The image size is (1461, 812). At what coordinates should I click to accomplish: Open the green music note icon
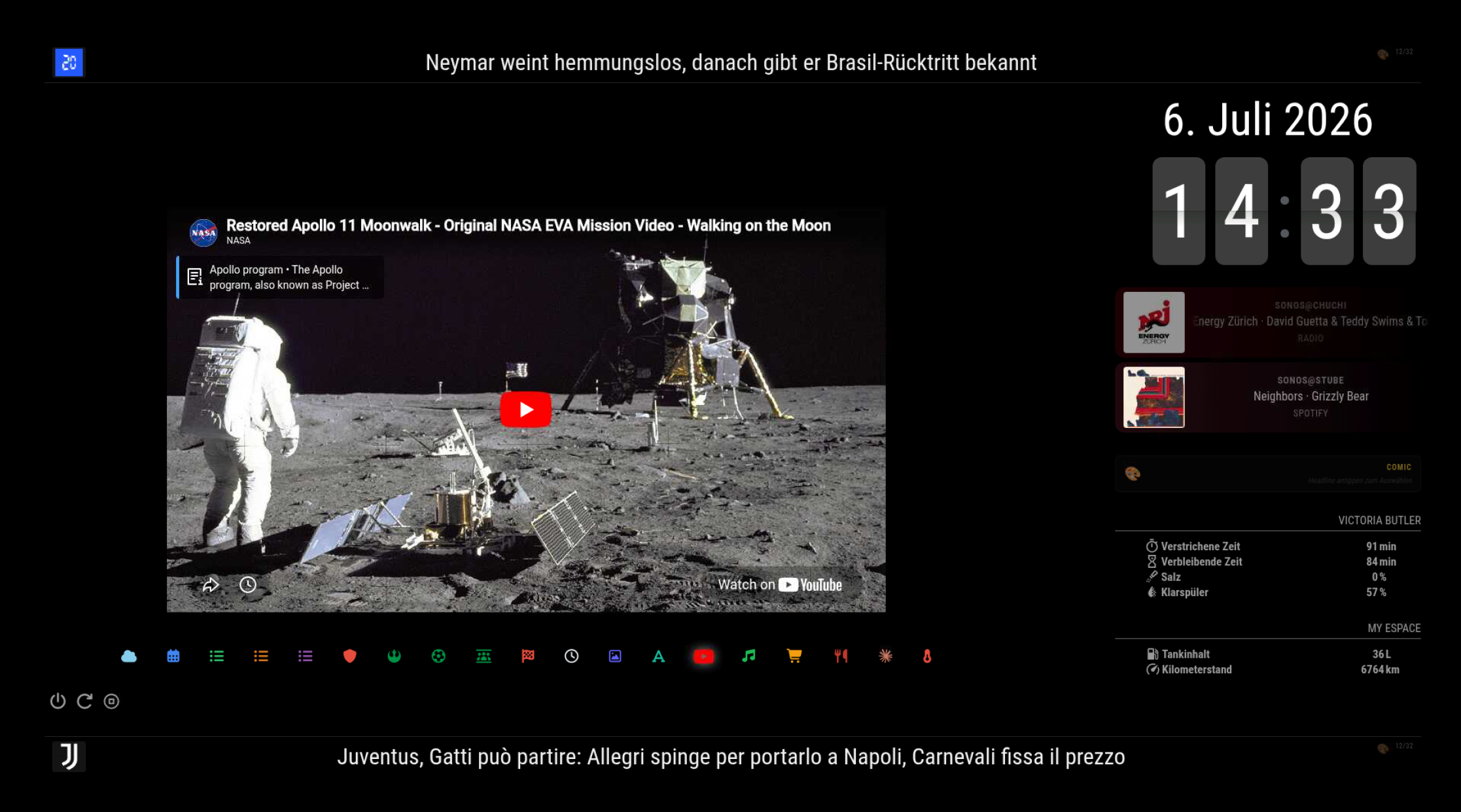(749, 656)
